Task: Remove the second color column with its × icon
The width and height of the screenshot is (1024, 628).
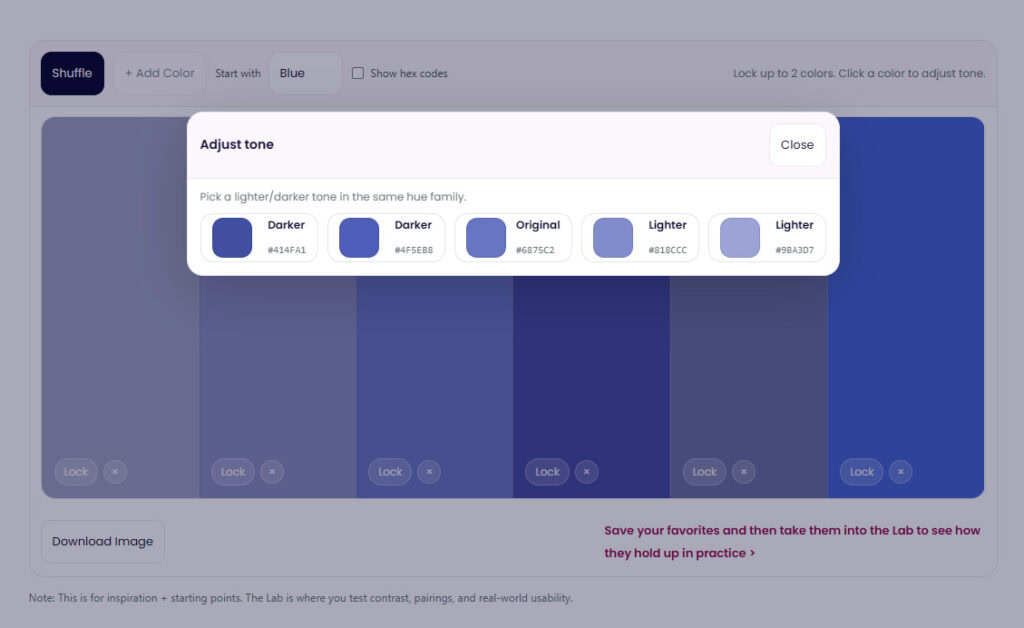Action: tap(271, 471)
